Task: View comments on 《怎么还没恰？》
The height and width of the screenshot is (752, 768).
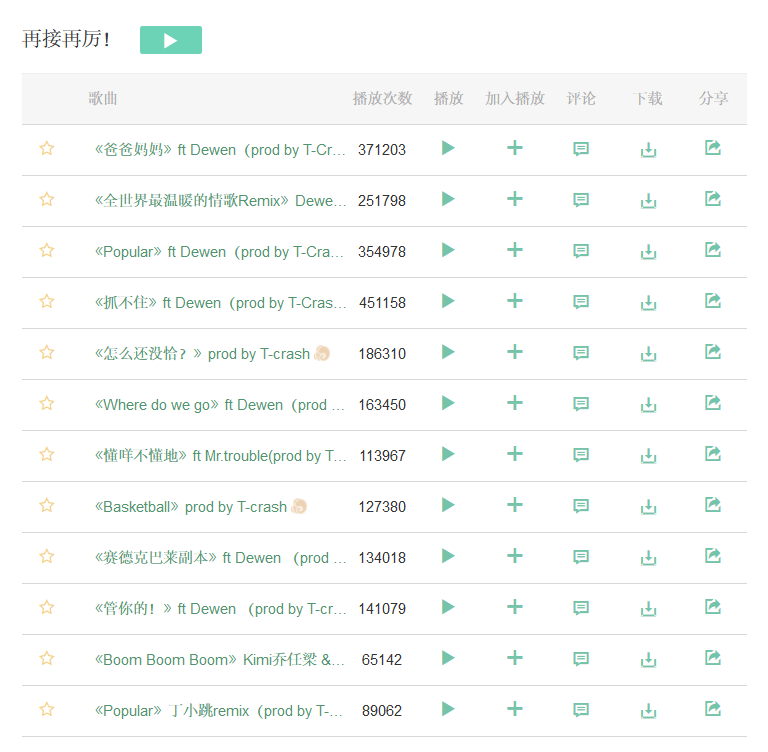Action: tap(581, 353)
